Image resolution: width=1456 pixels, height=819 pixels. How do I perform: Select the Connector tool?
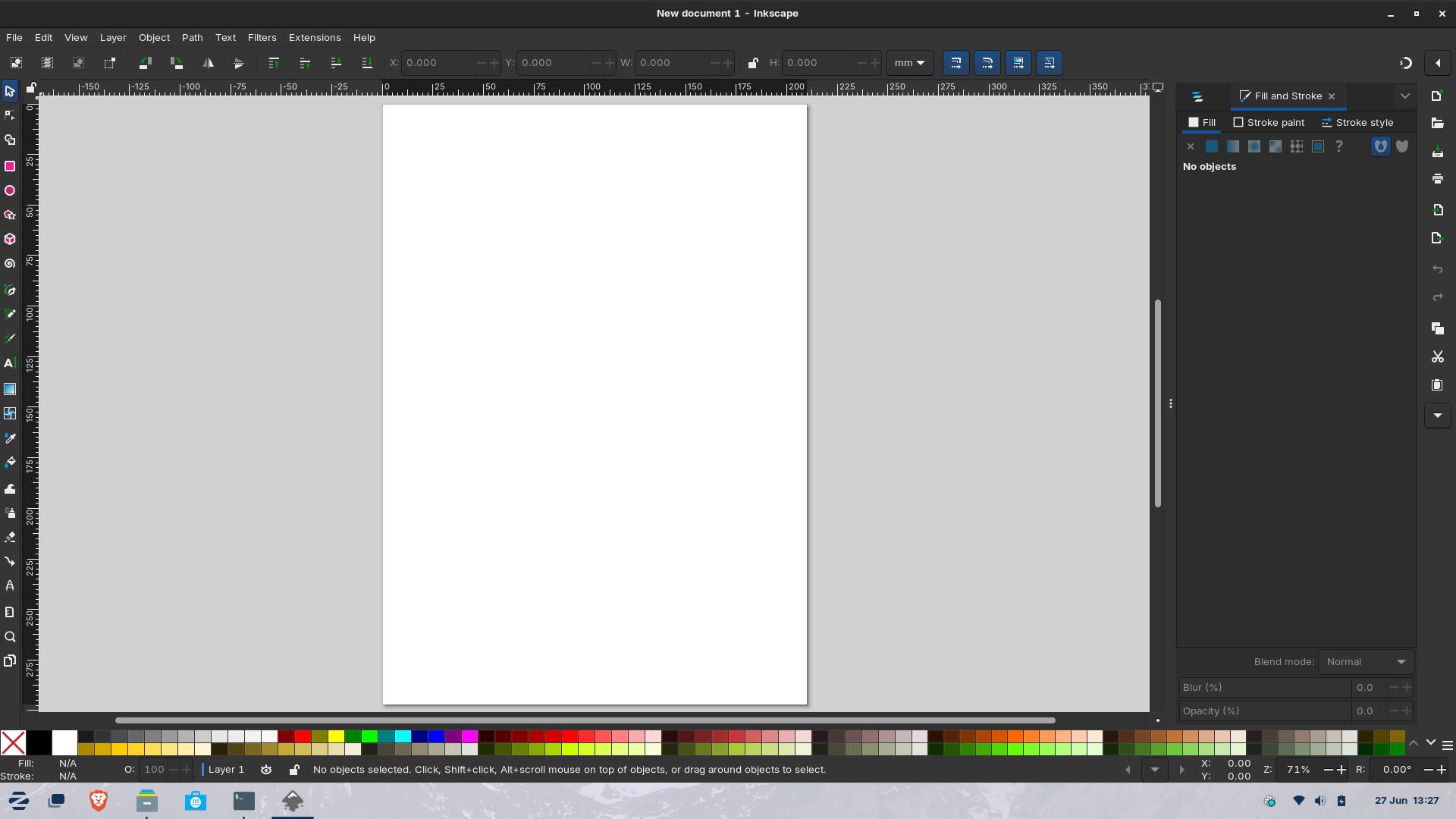[x=10, y=562]
